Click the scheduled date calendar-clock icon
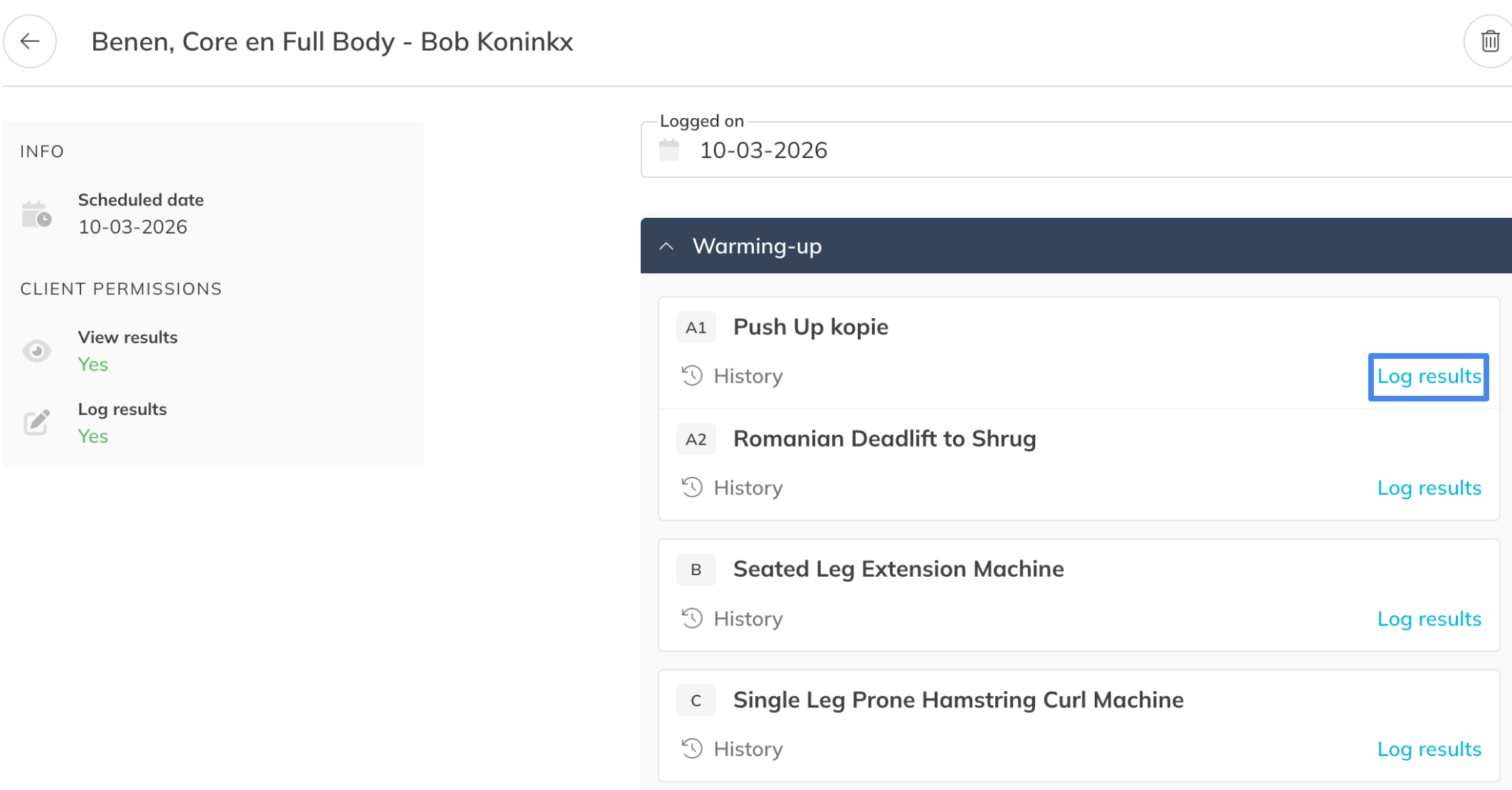Screen dimensions: 1512x790 point(36,214)
